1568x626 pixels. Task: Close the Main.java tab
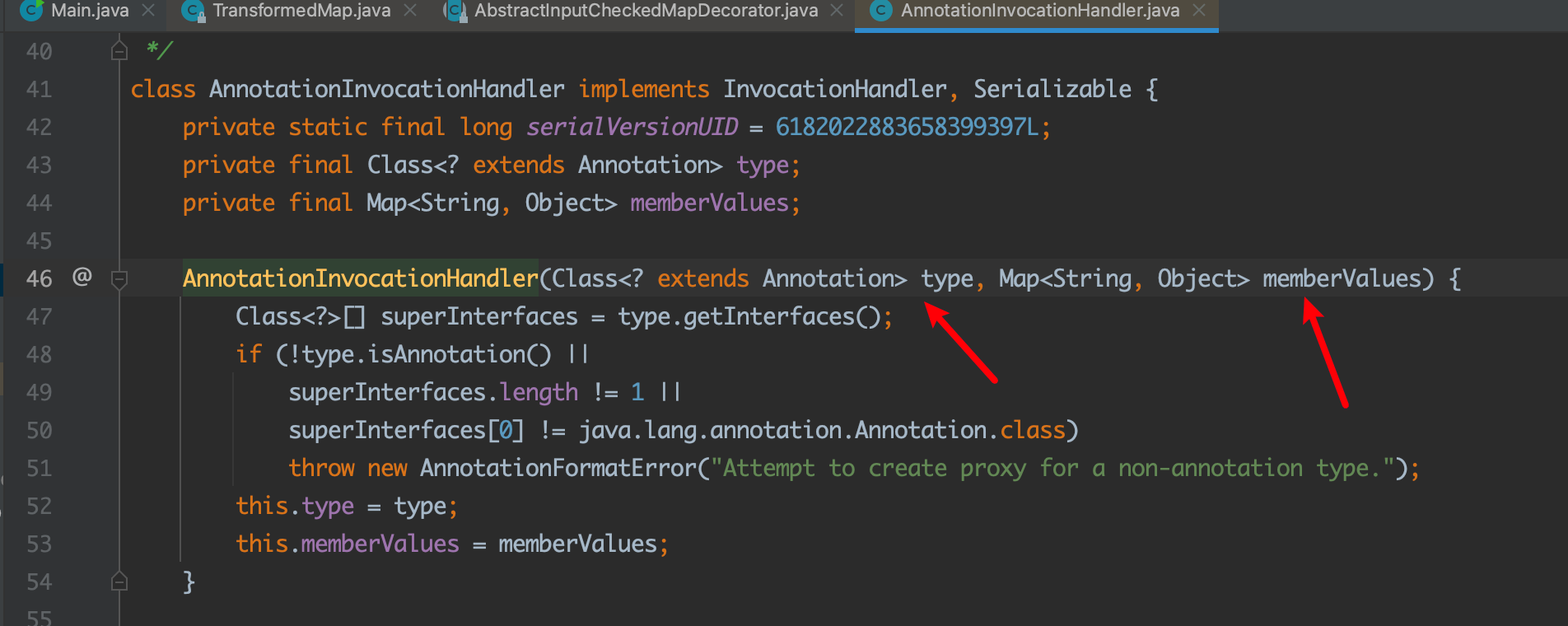pos(148,11)
